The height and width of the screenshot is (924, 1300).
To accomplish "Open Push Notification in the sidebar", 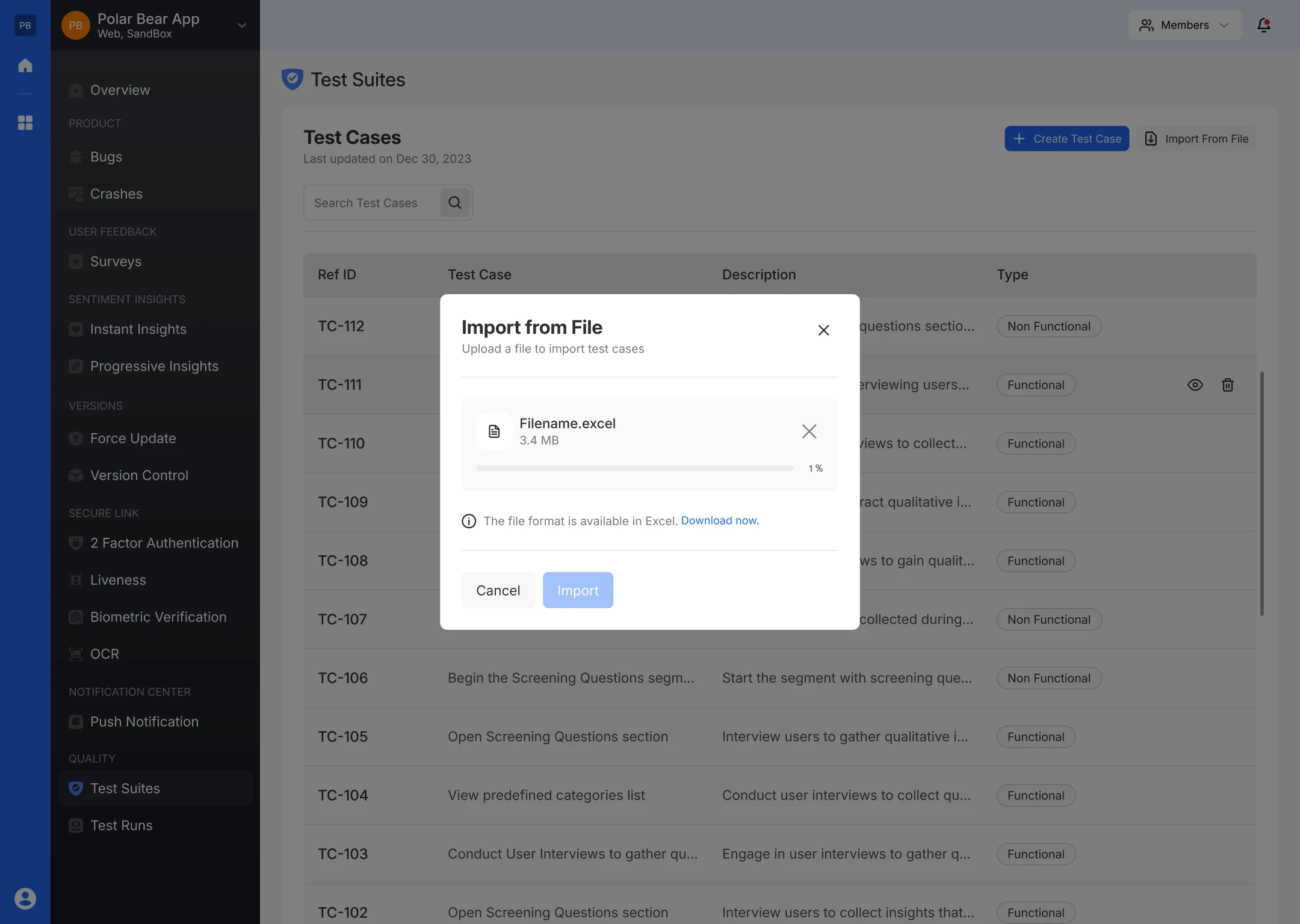I will (144, 722).
